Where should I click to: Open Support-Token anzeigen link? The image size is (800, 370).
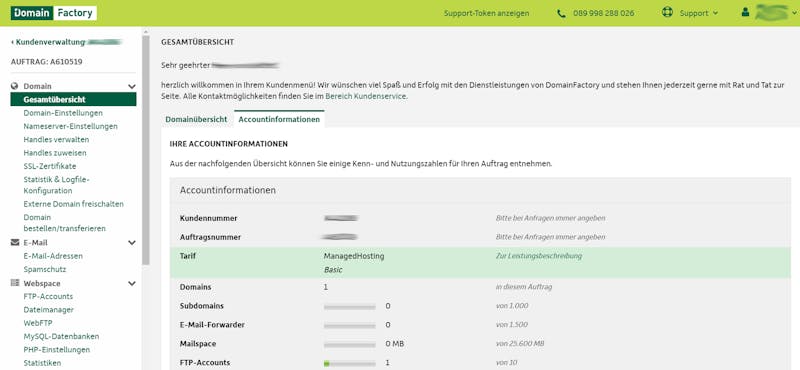pos(486,13)
